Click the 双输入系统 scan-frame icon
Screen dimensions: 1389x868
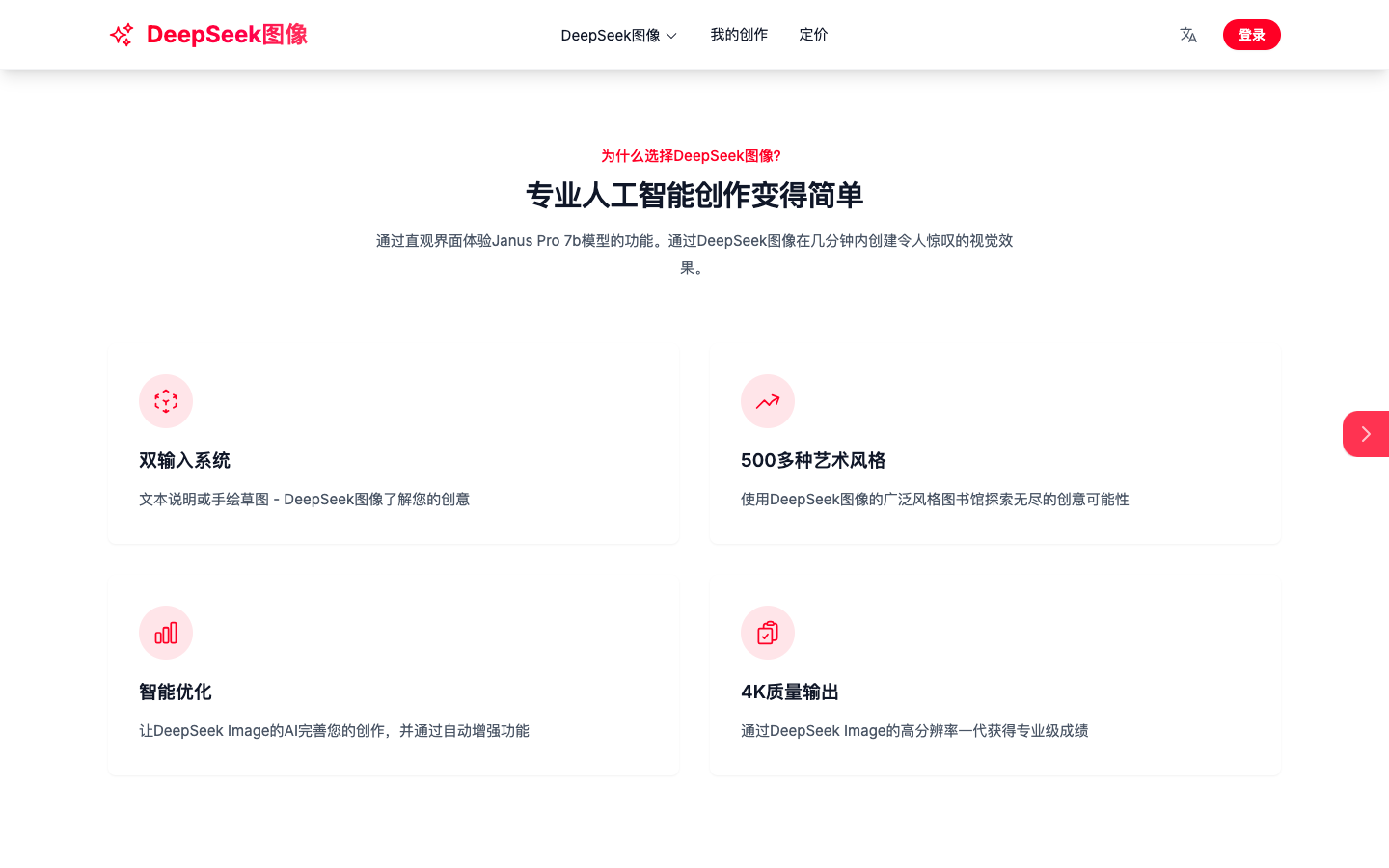(x=166, y=401)
